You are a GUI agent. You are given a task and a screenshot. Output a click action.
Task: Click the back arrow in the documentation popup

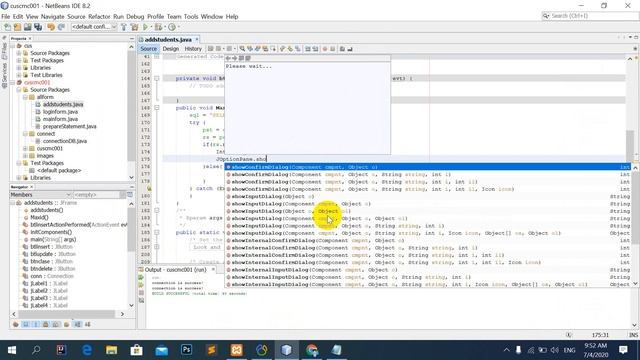(x=228, y=58)
